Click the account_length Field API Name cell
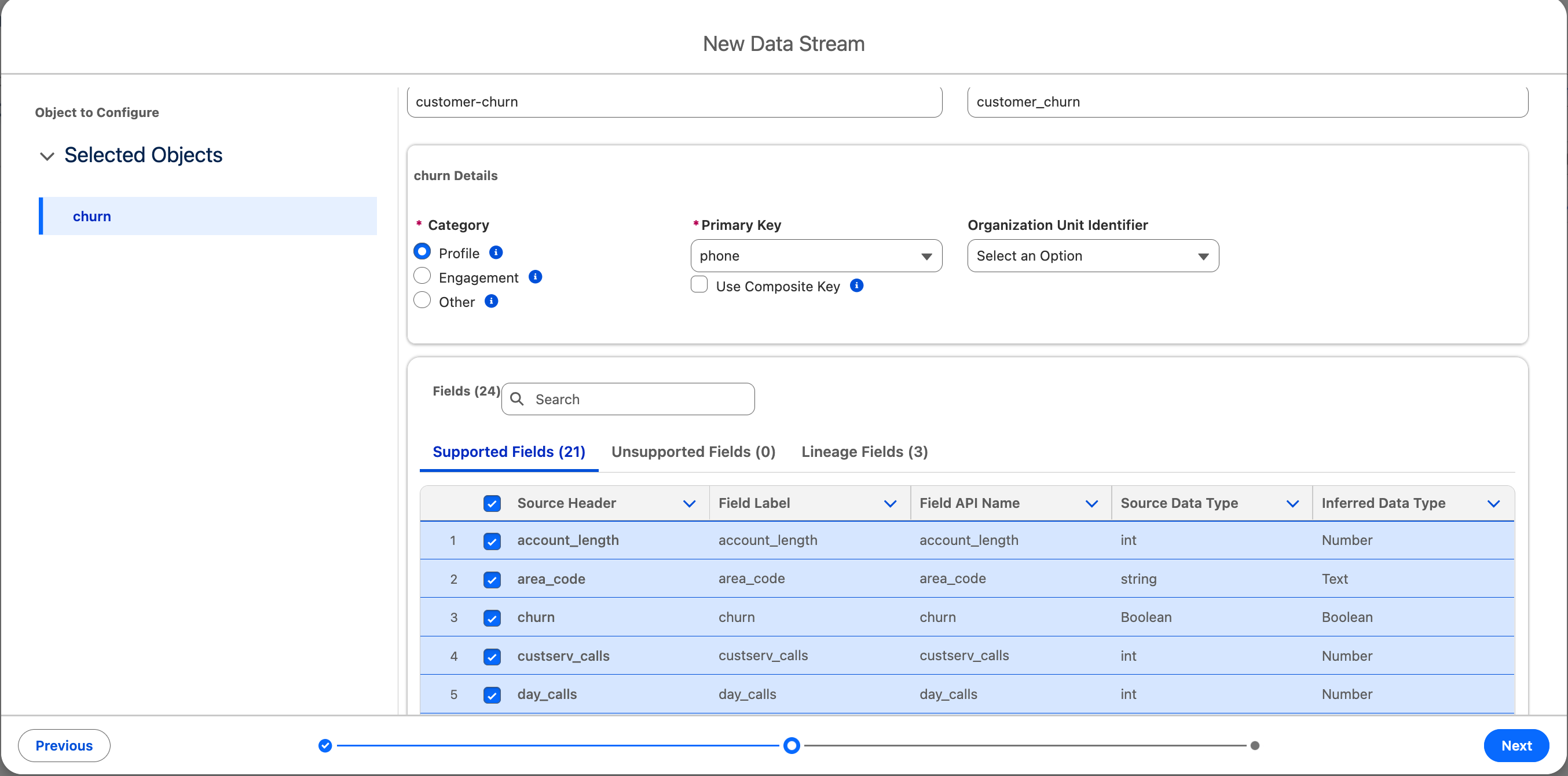 click(1010, 540)
